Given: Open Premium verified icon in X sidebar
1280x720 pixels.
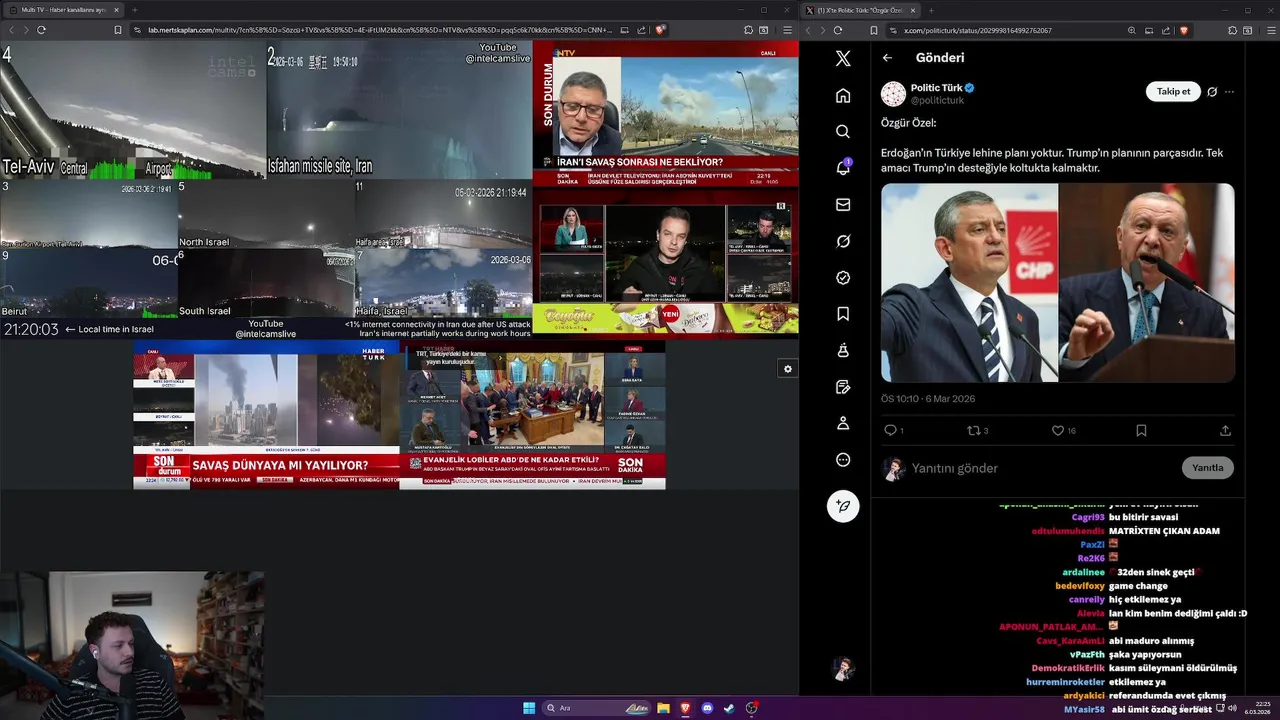Looking at the screenshot, I should click(x=843, y=278).
